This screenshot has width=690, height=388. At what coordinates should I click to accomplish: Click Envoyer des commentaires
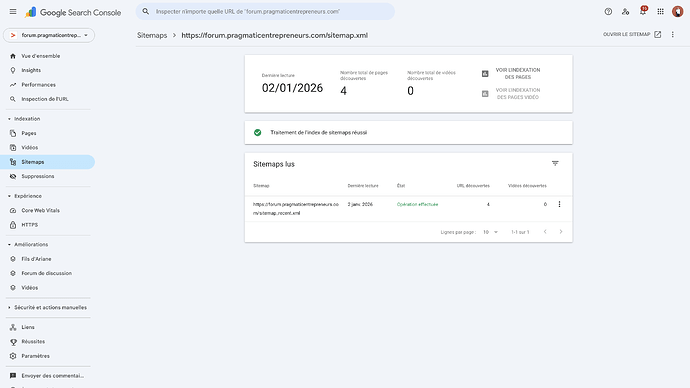pos(48,376)
